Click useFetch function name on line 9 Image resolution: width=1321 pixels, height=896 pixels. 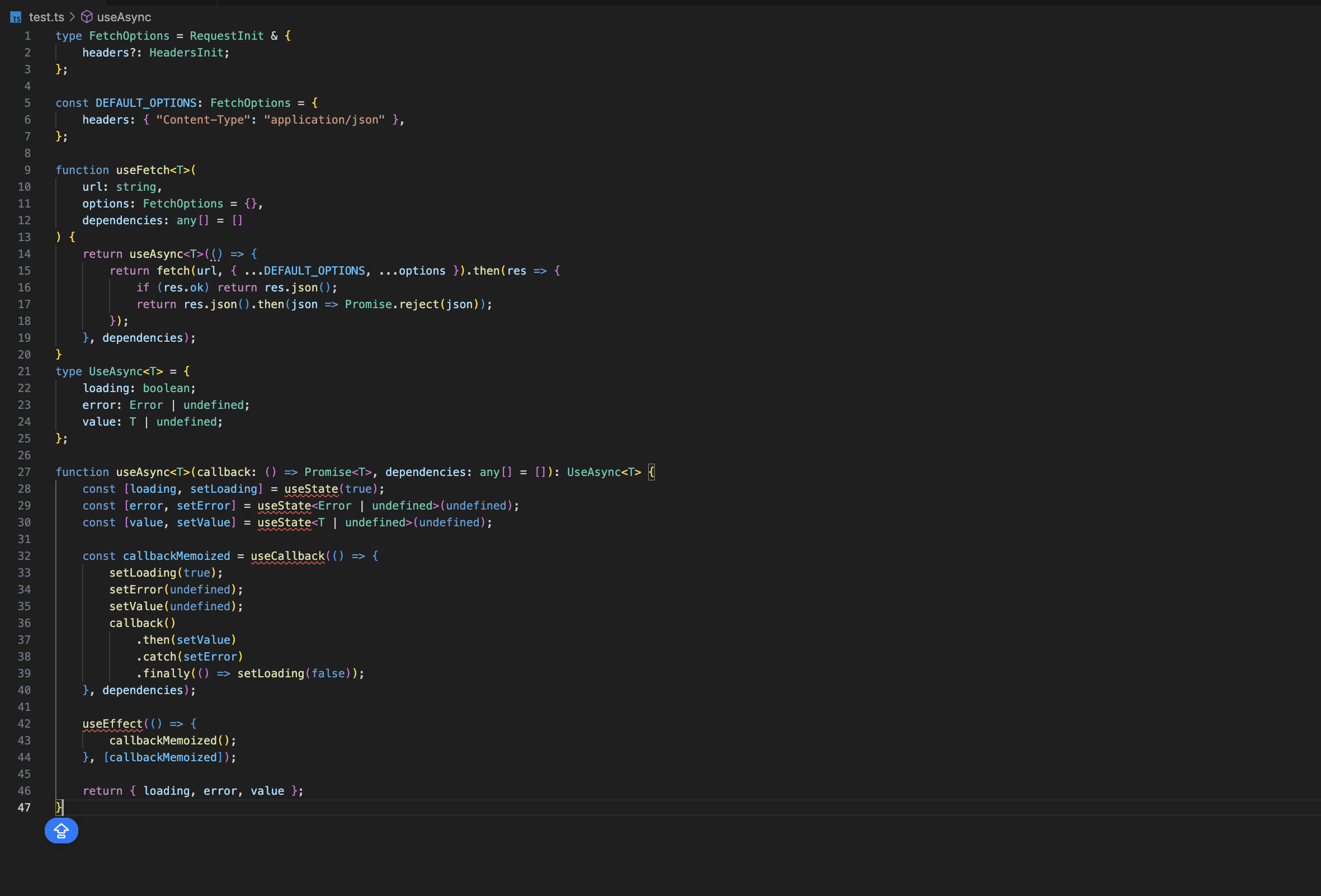pyautogui.click(x=143, y=170)
